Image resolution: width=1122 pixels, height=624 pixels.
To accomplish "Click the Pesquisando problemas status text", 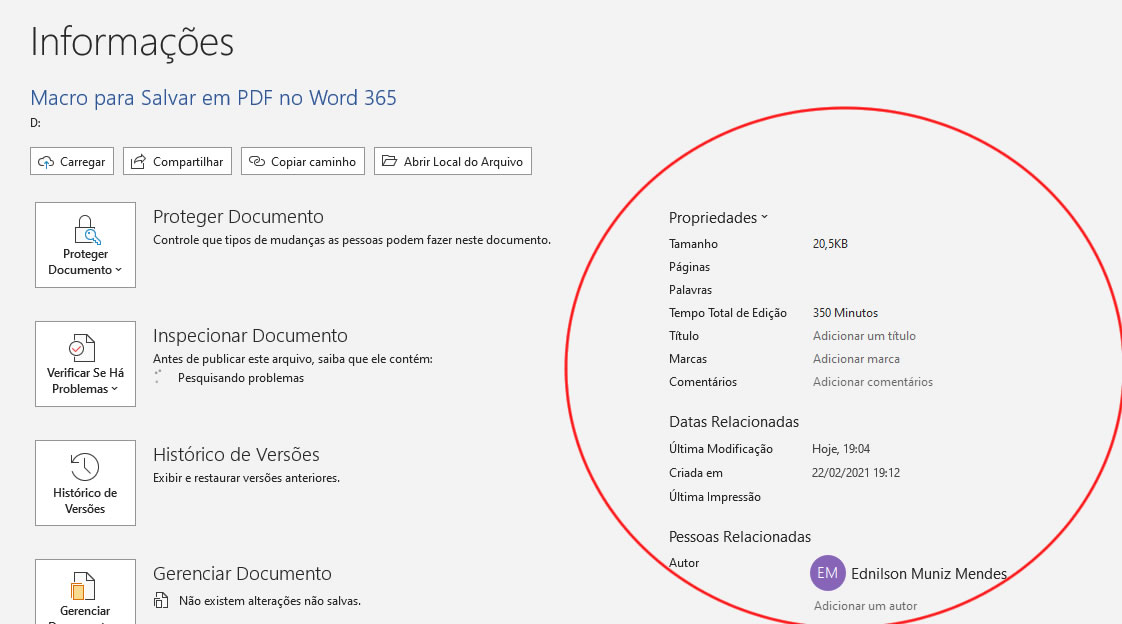I will click(x=240, y=378).
